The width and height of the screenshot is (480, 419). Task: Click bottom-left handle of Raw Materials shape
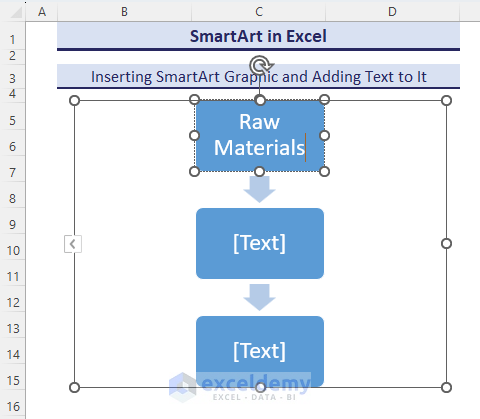point(194,172)
